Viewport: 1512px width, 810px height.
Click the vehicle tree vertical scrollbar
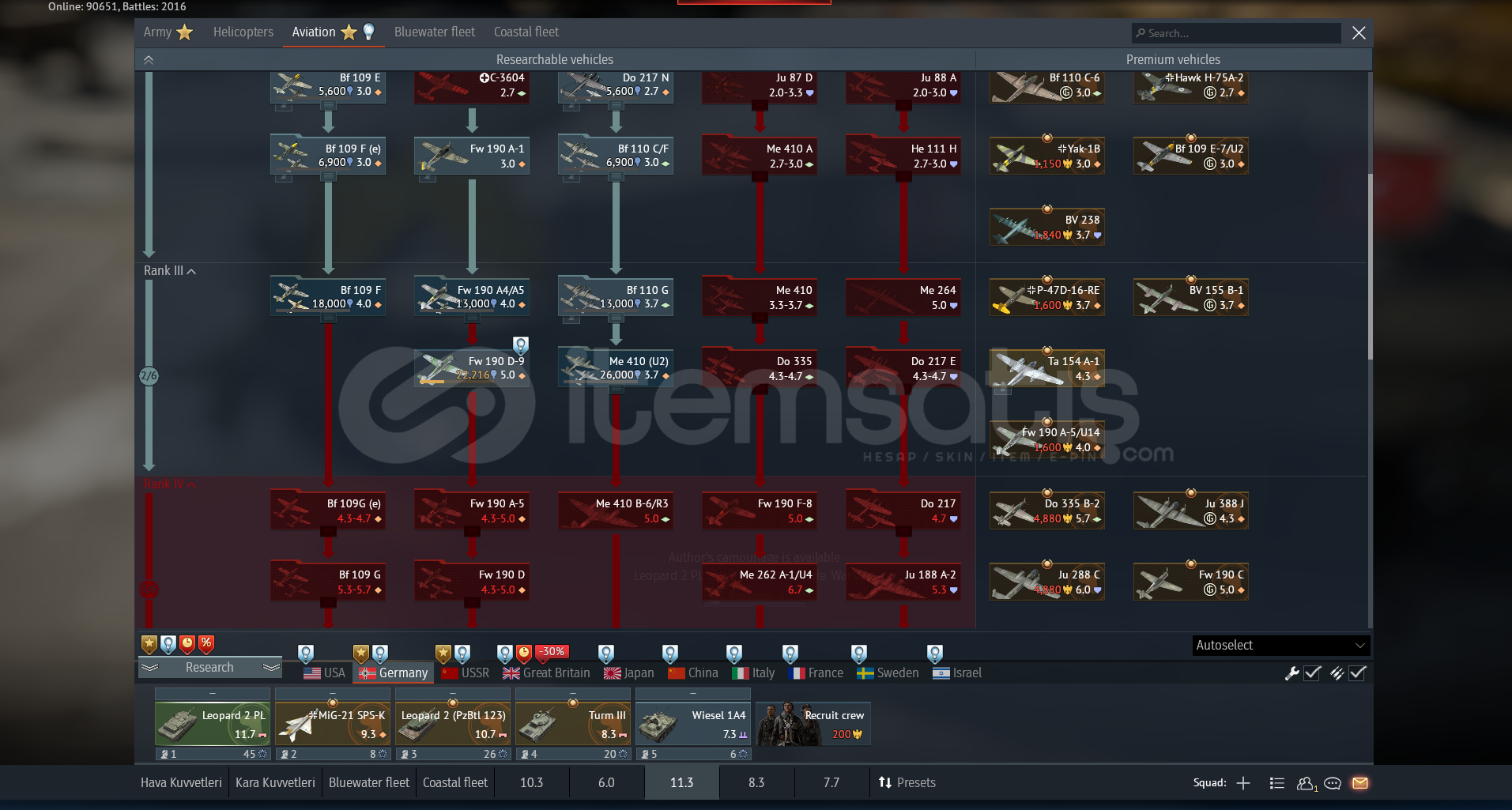[x=1370, y=269]
